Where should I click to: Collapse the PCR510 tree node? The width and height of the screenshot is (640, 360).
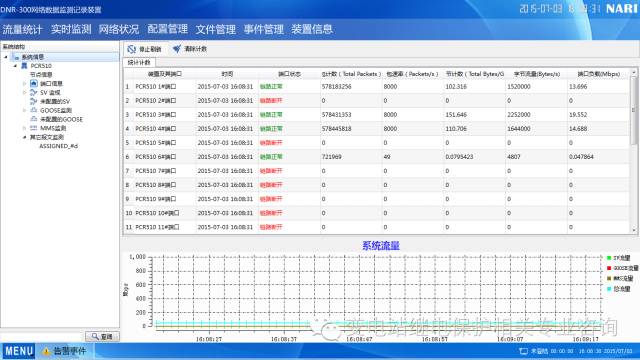tap(16, 66)
